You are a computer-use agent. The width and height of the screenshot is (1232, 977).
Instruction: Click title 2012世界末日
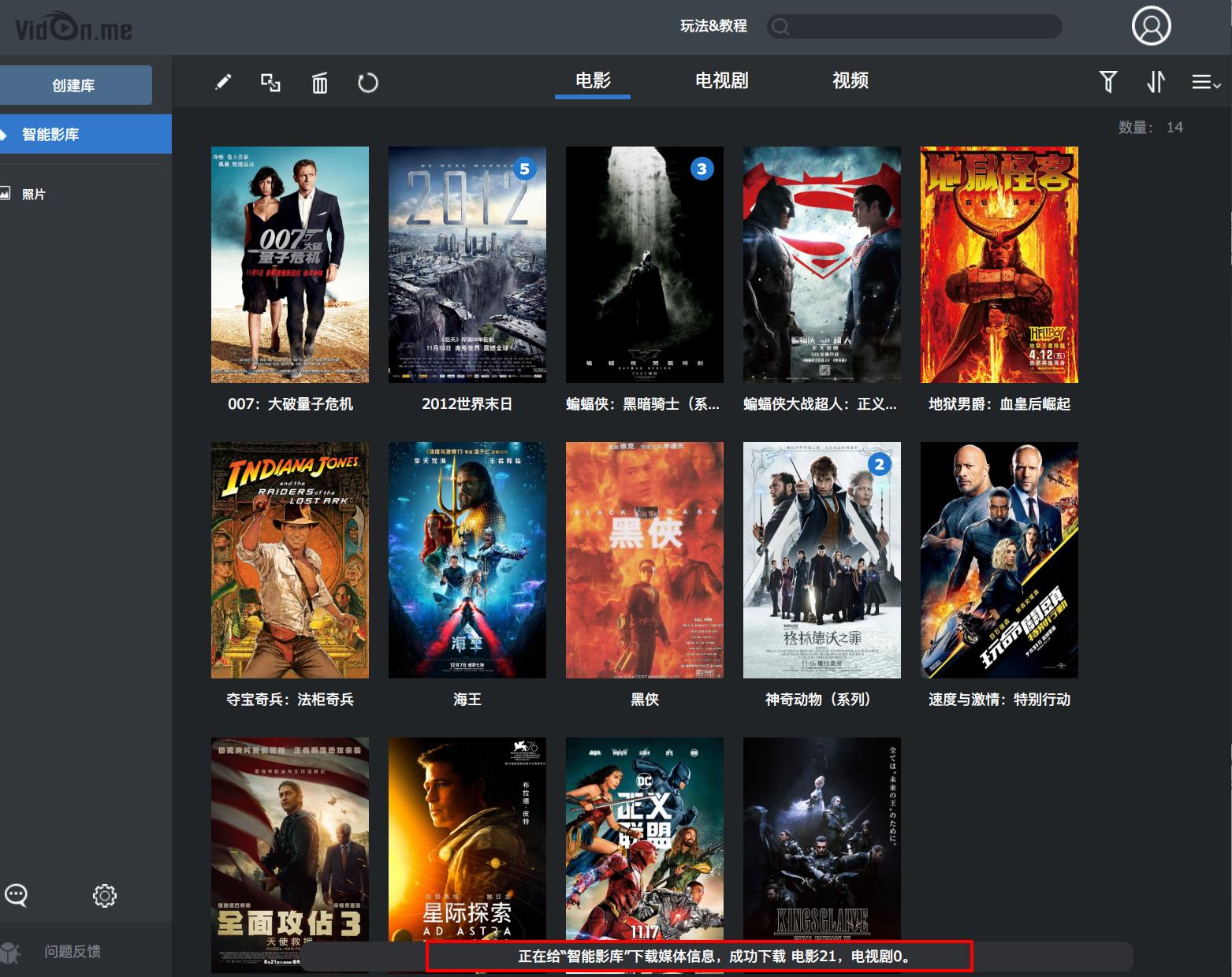[467, 404]
